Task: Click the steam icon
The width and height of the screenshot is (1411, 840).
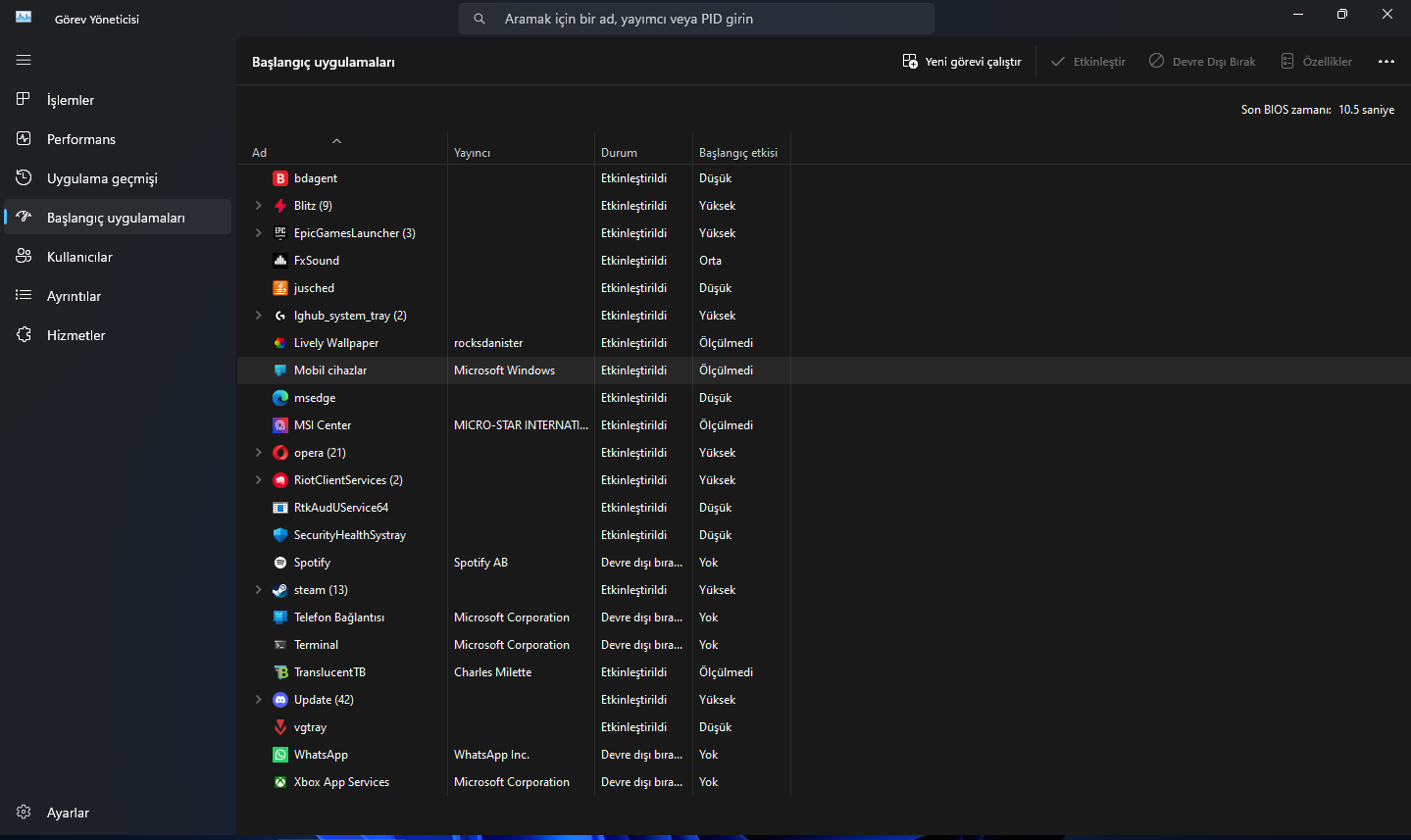Action: (x=280, y=590)
